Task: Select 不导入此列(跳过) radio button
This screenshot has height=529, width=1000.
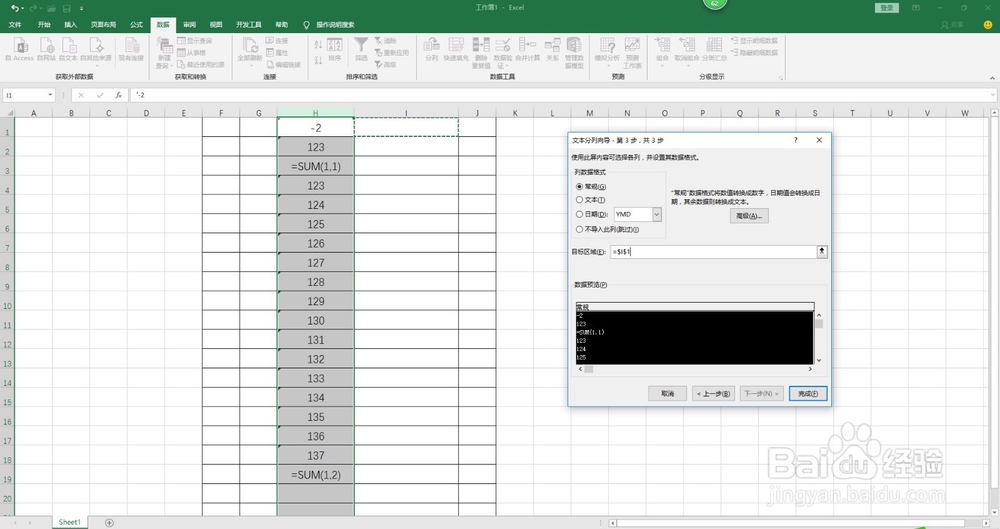Action: [579, 229]
